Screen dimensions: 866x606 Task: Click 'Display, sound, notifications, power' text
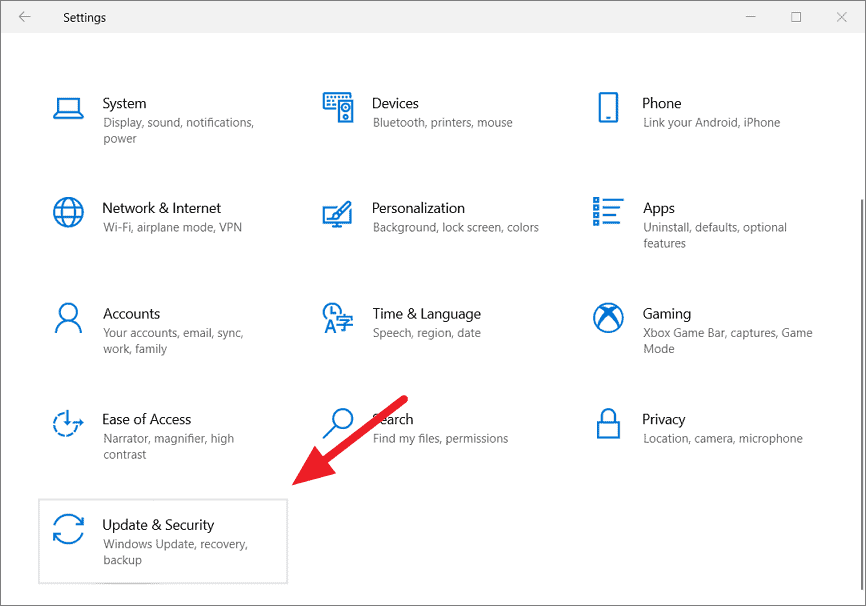pos(178,130)
